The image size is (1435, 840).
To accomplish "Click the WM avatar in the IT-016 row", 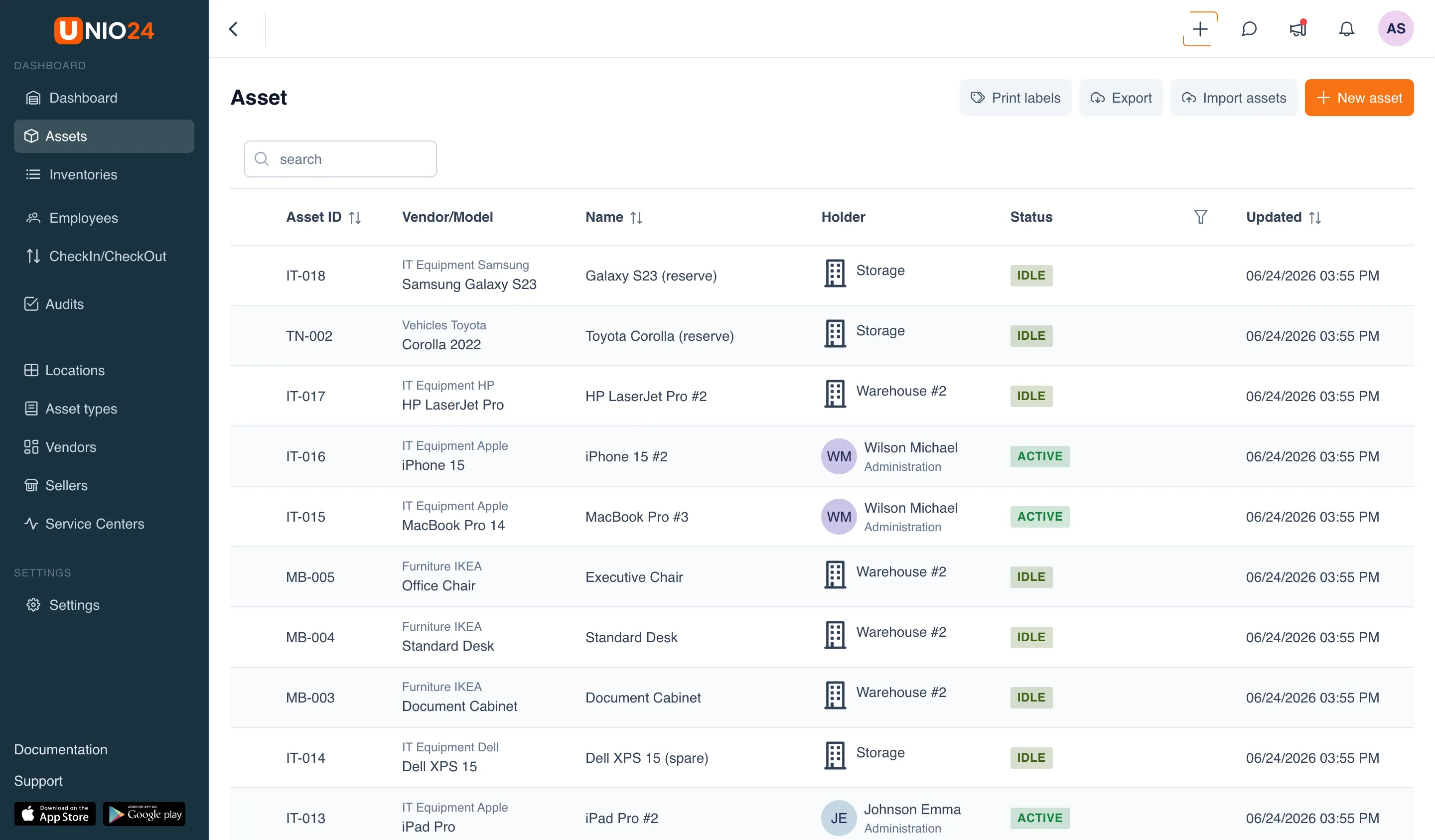I will point(838,456).
